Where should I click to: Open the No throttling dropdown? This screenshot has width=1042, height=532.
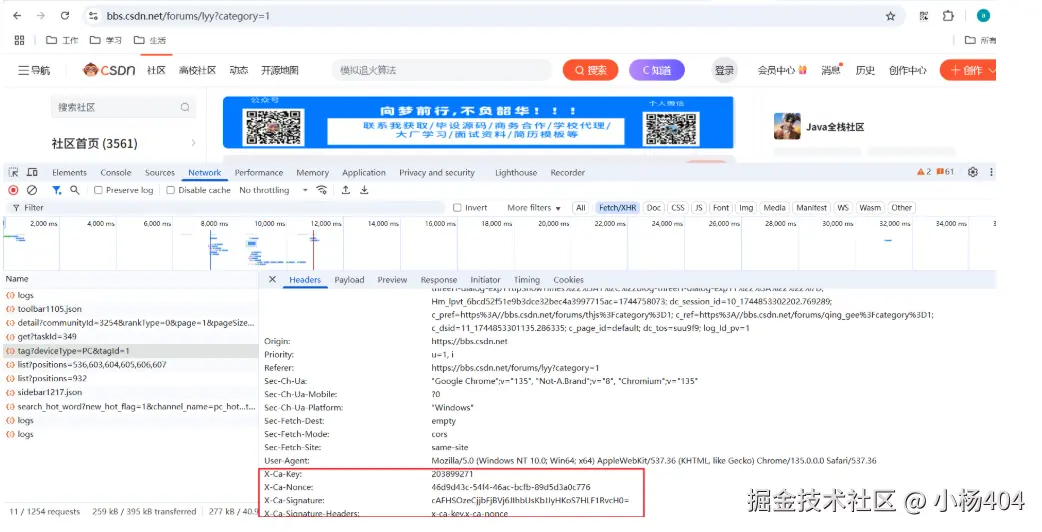coord(273,190)
